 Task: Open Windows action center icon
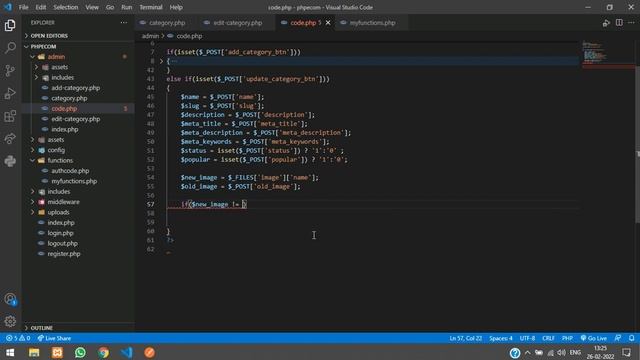tap(627, 353)
